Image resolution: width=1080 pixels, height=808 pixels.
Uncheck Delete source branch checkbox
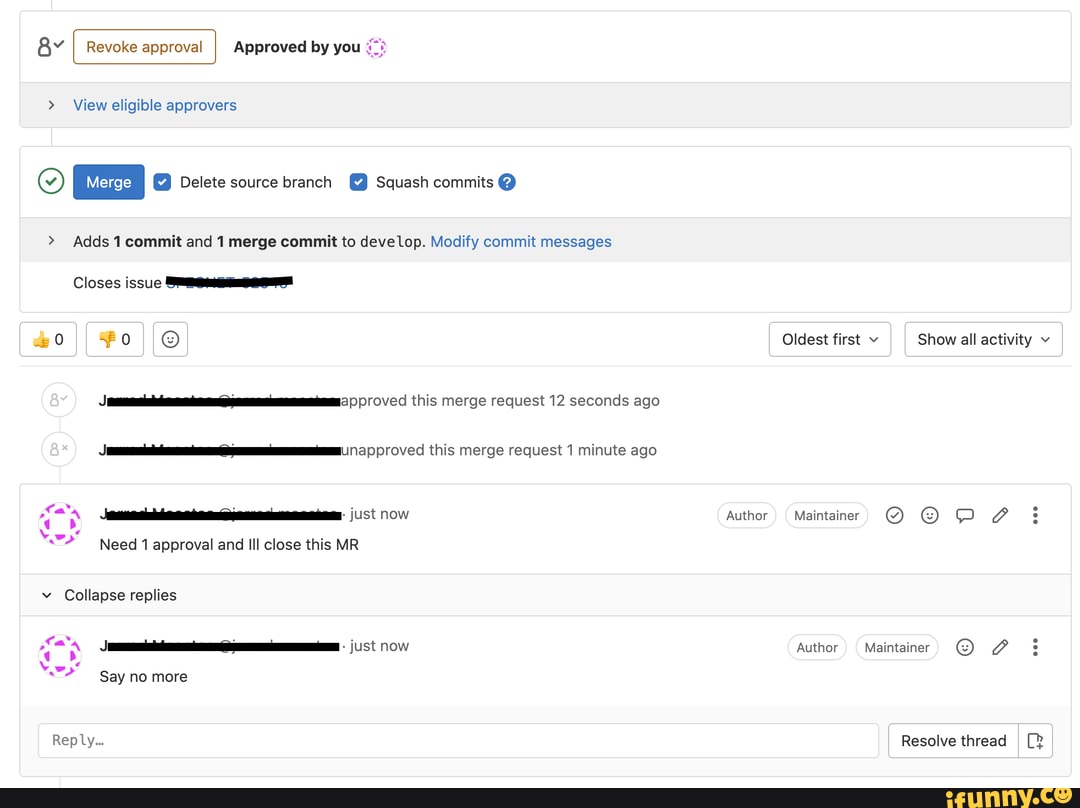[x=162, y=182]
